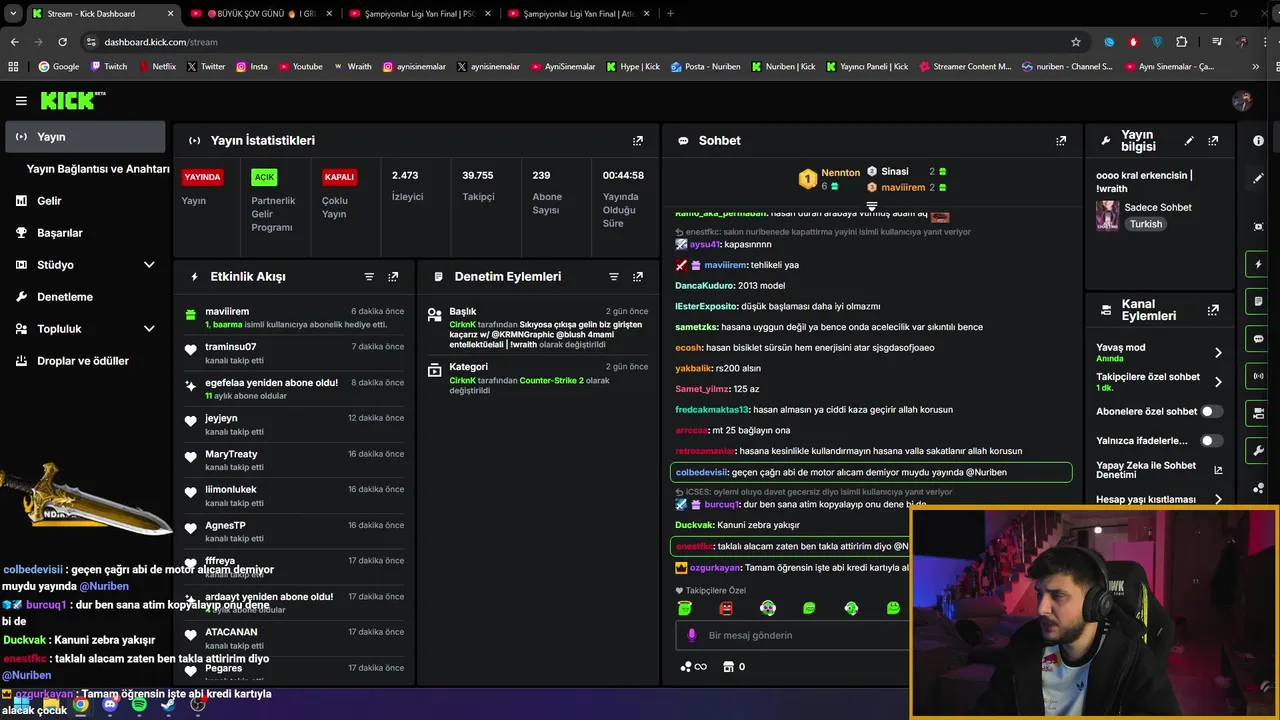
Task: Toggle Abonelere özel sohbet switch
Action: tap(1211, 411)
